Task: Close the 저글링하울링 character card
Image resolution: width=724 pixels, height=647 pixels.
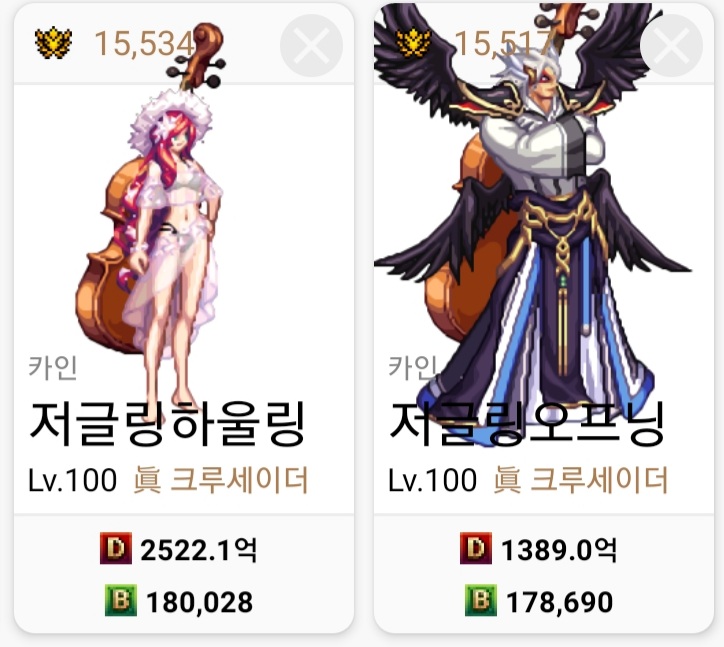Action: pos(311,45)
